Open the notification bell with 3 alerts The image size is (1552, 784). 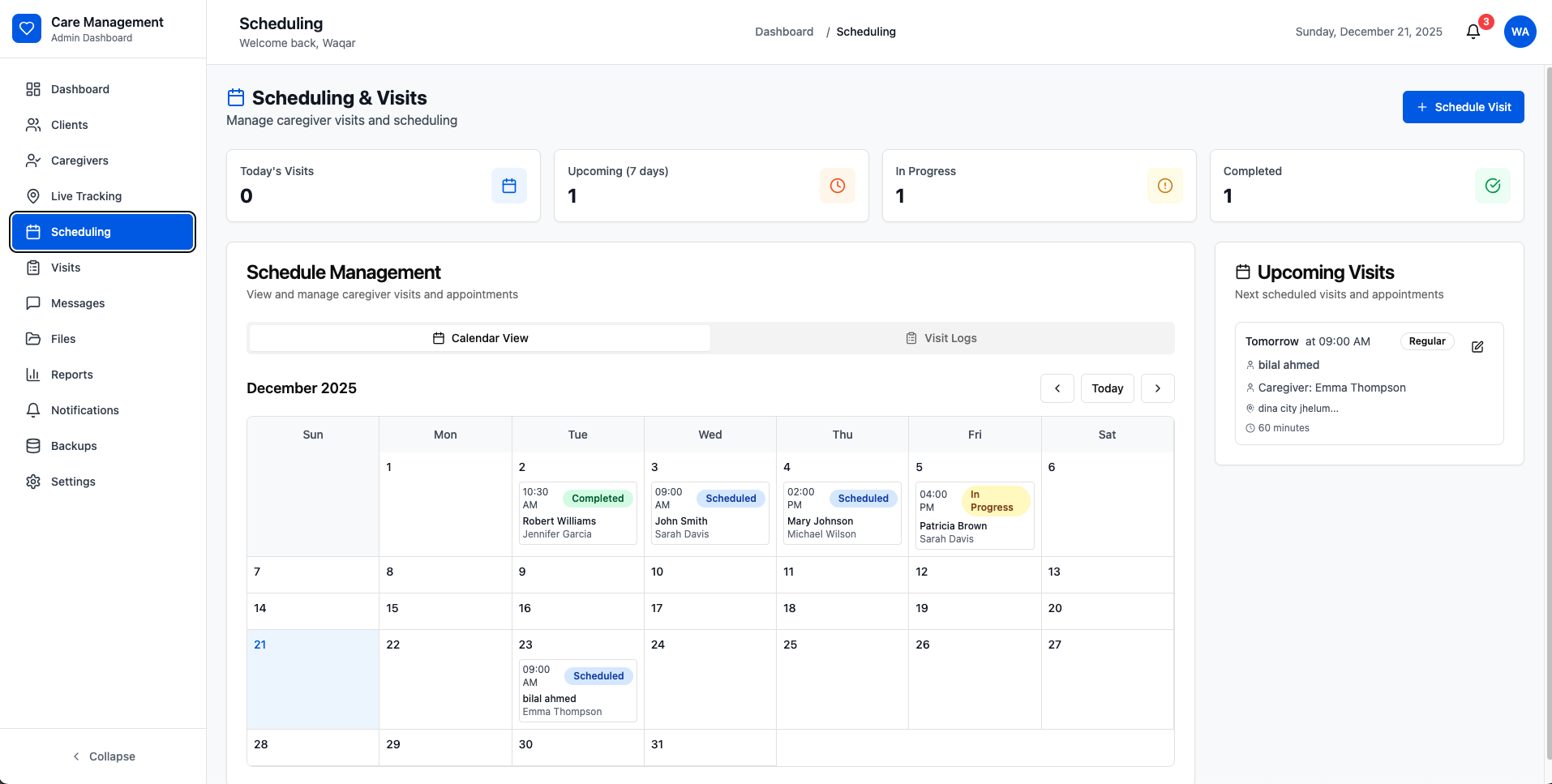pos(1473,31)
